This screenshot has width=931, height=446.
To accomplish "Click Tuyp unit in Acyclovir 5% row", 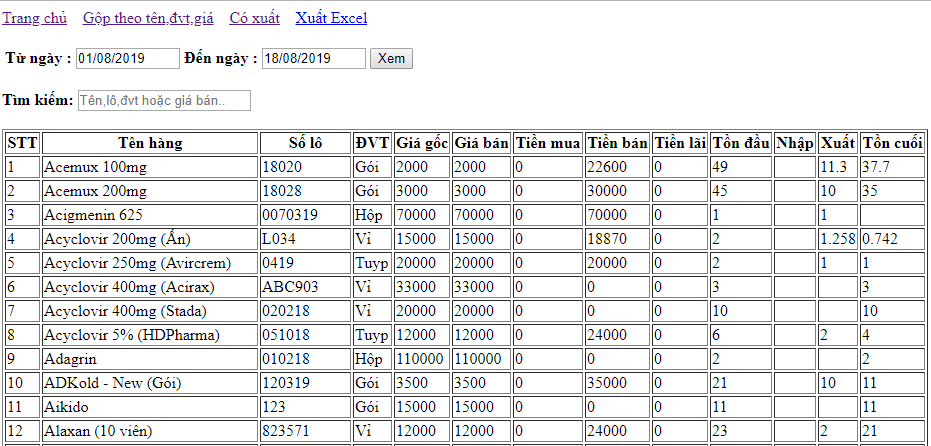I will click(372, 336).
